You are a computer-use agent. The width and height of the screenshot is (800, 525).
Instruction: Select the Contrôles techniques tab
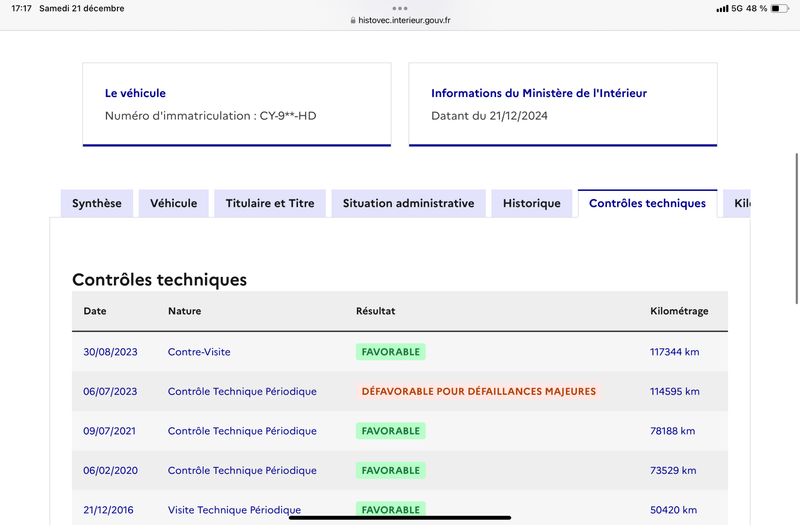[647, 203]
